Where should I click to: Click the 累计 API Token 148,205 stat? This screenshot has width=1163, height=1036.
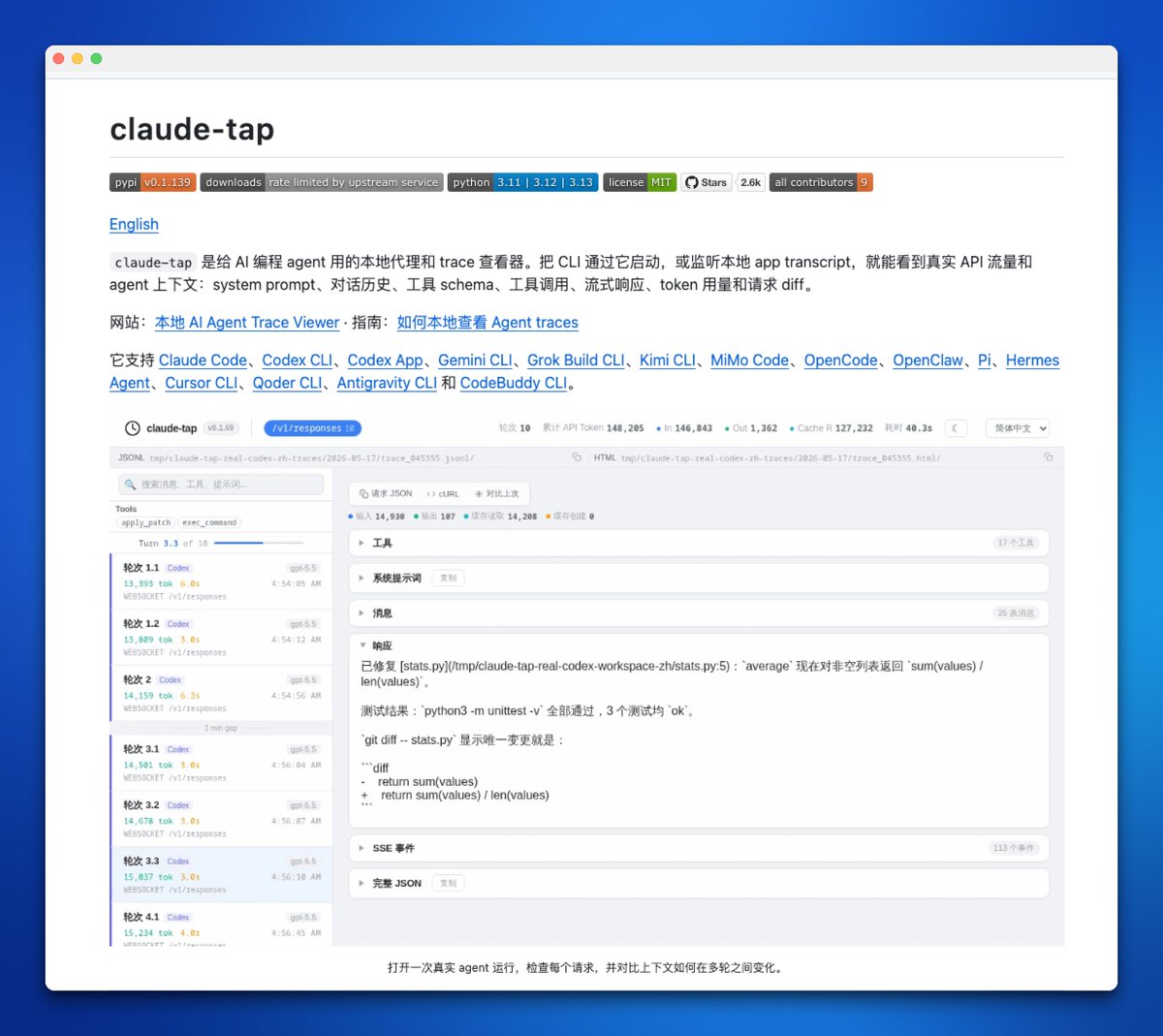(x=593, y=428)
